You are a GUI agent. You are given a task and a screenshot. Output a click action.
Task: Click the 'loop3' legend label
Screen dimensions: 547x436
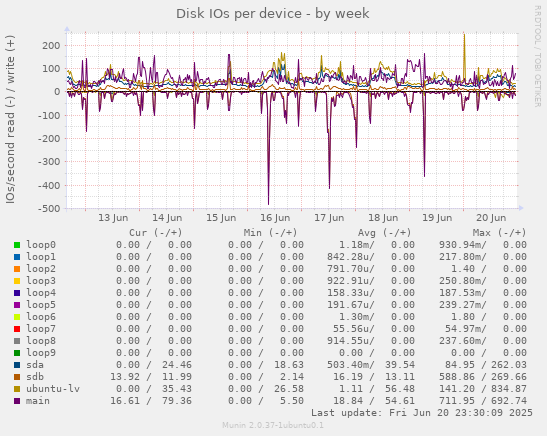point(41,281)
